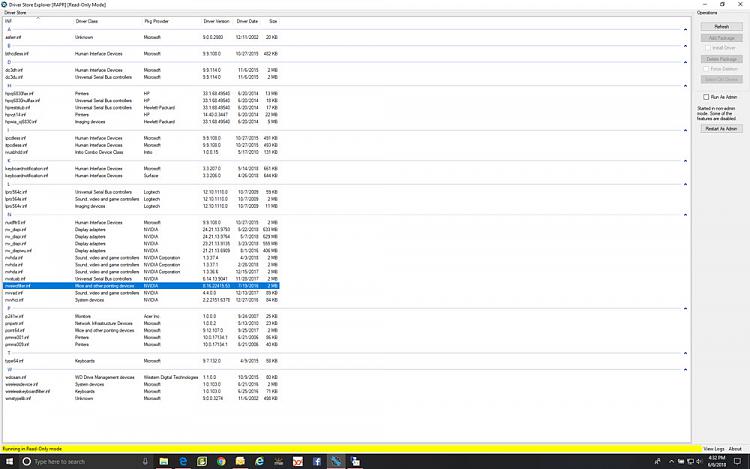The height and width of the screenshot is (469, 750).
Task: Select the Surface provider driver row
Action: click(141, 175)
